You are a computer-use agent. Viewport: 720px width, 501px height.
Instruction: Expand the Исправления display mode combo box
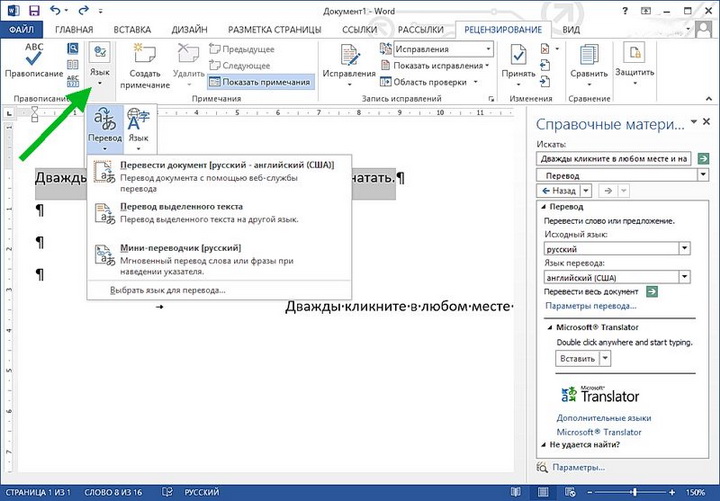tap(488, 48)
